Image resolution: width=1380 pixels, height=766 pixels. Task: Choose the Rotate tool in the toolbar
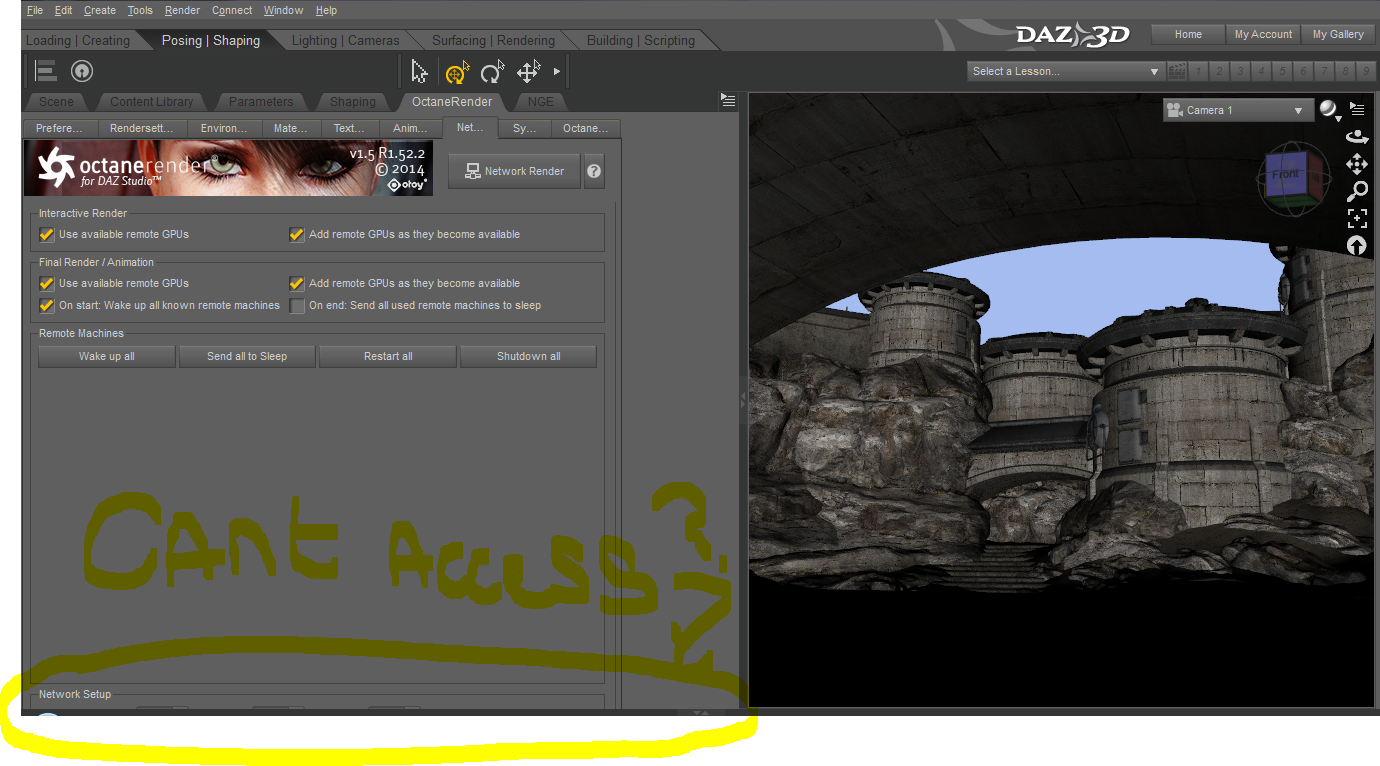492,72
